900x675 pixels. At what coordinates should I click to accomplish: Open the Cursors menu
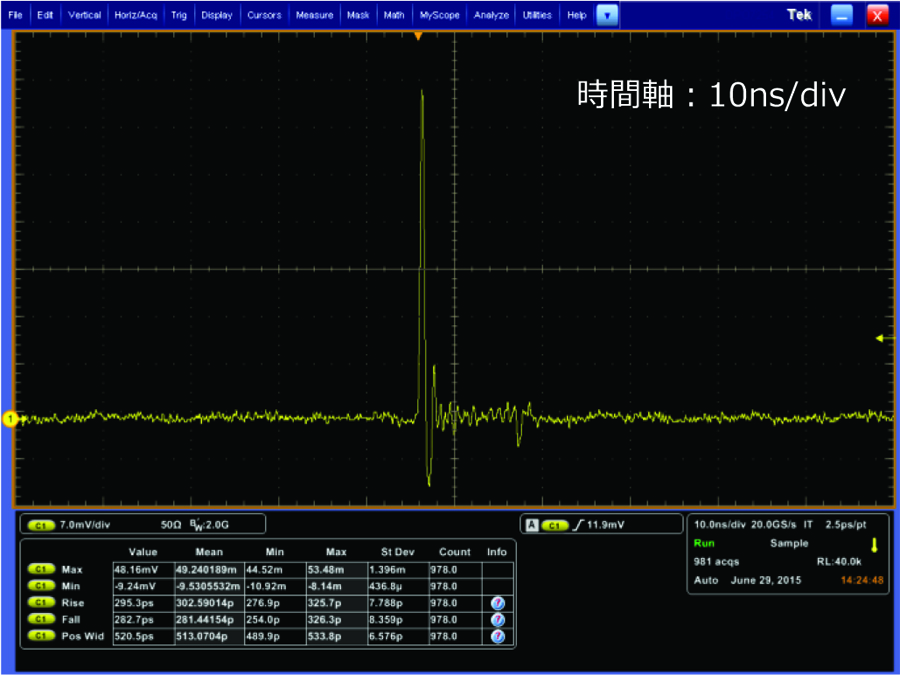(264, 15)
